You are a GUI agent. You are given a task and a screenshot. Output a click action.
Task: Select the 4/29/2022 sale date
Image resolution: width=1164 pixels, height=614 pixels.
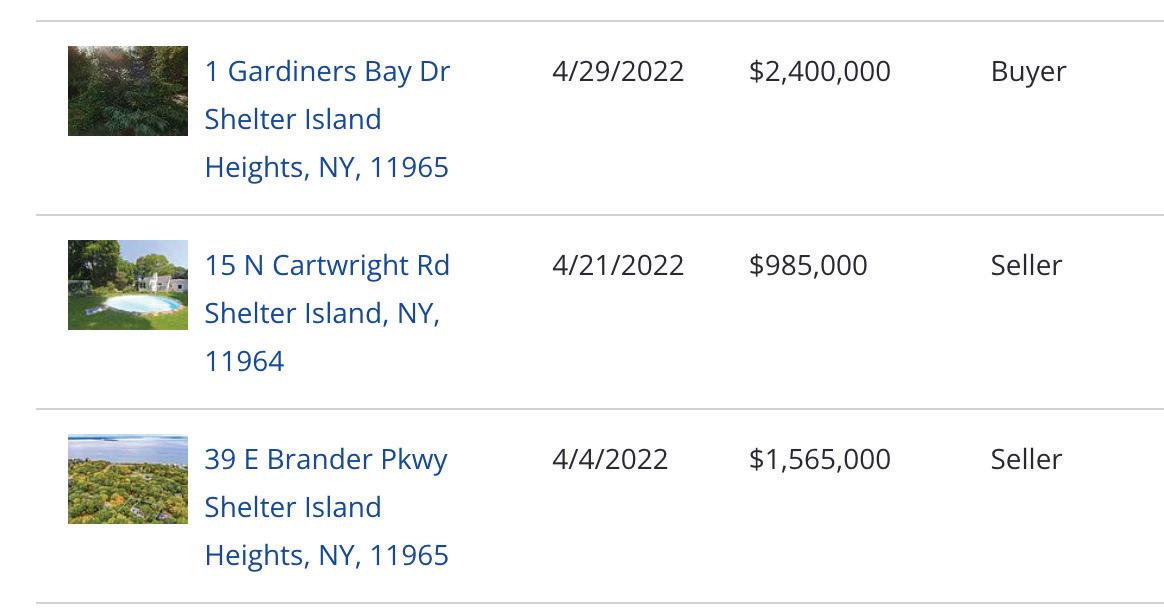pyautogui.click(x=618, y=71)
